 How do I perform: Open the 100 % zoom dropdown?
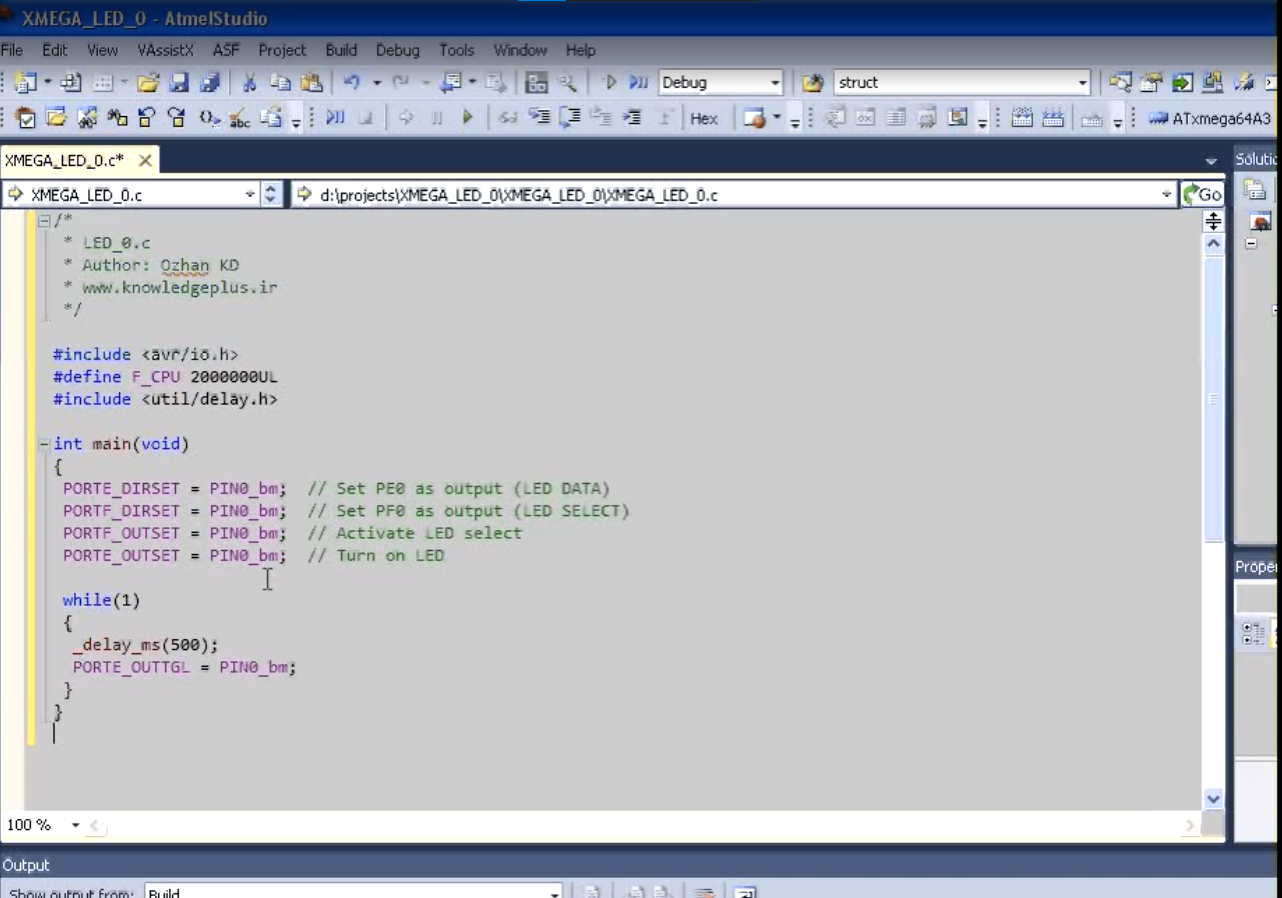click(75, 825)
